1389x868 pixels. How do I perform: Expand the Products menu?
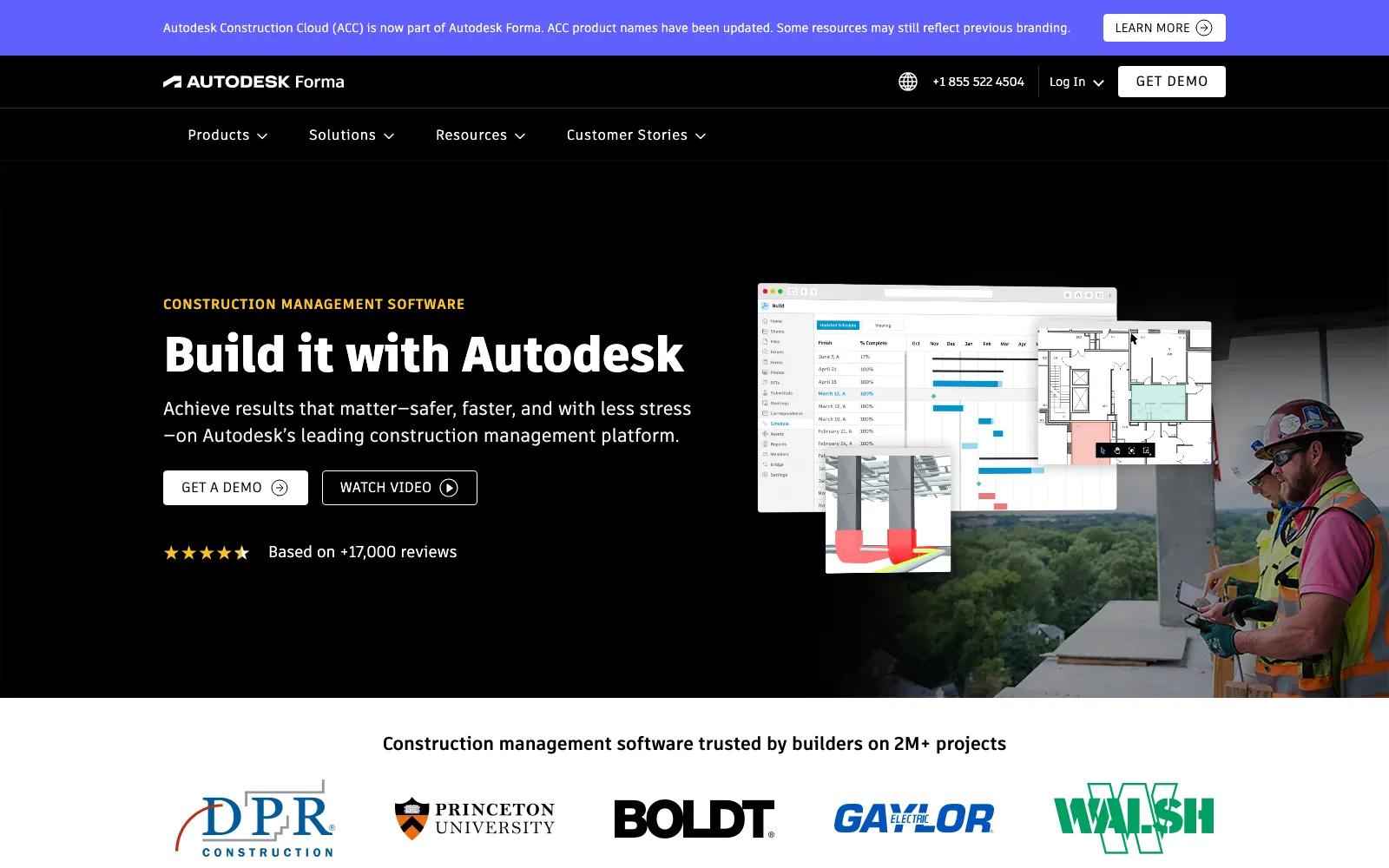(x=227, y=135)
